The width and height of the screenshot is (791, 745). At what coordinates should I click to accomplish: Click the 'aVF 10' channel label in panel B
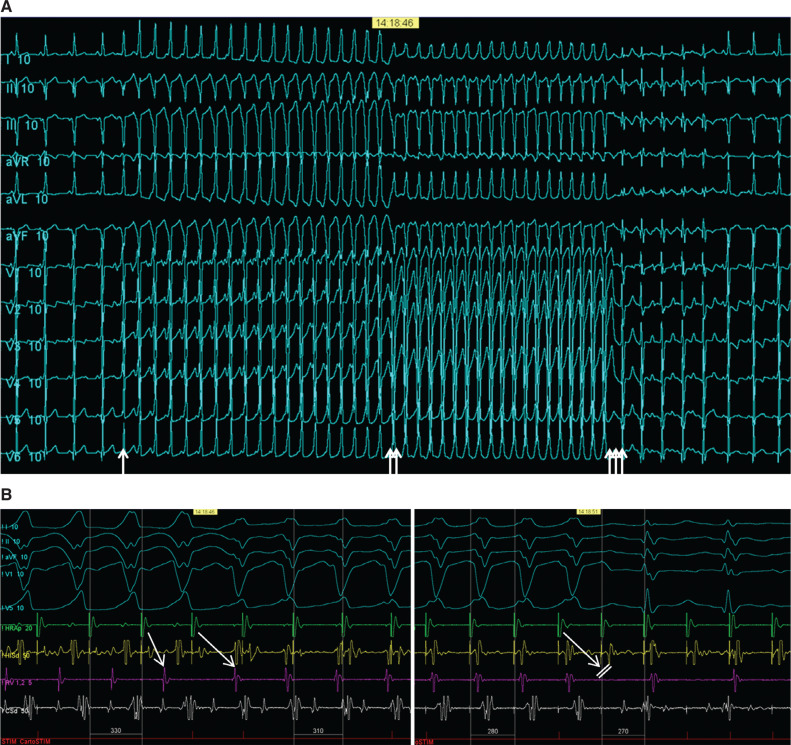pyautogui.click(x=14, y=557)
